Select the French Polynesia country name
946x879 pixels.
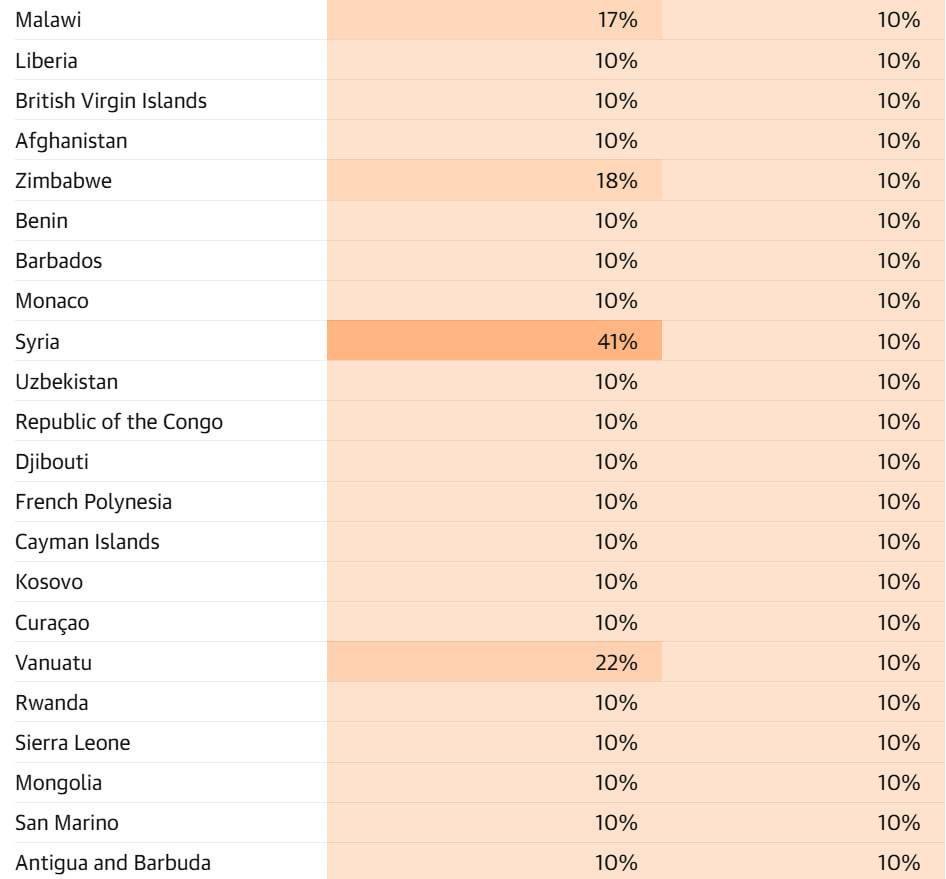pos(93,502)
